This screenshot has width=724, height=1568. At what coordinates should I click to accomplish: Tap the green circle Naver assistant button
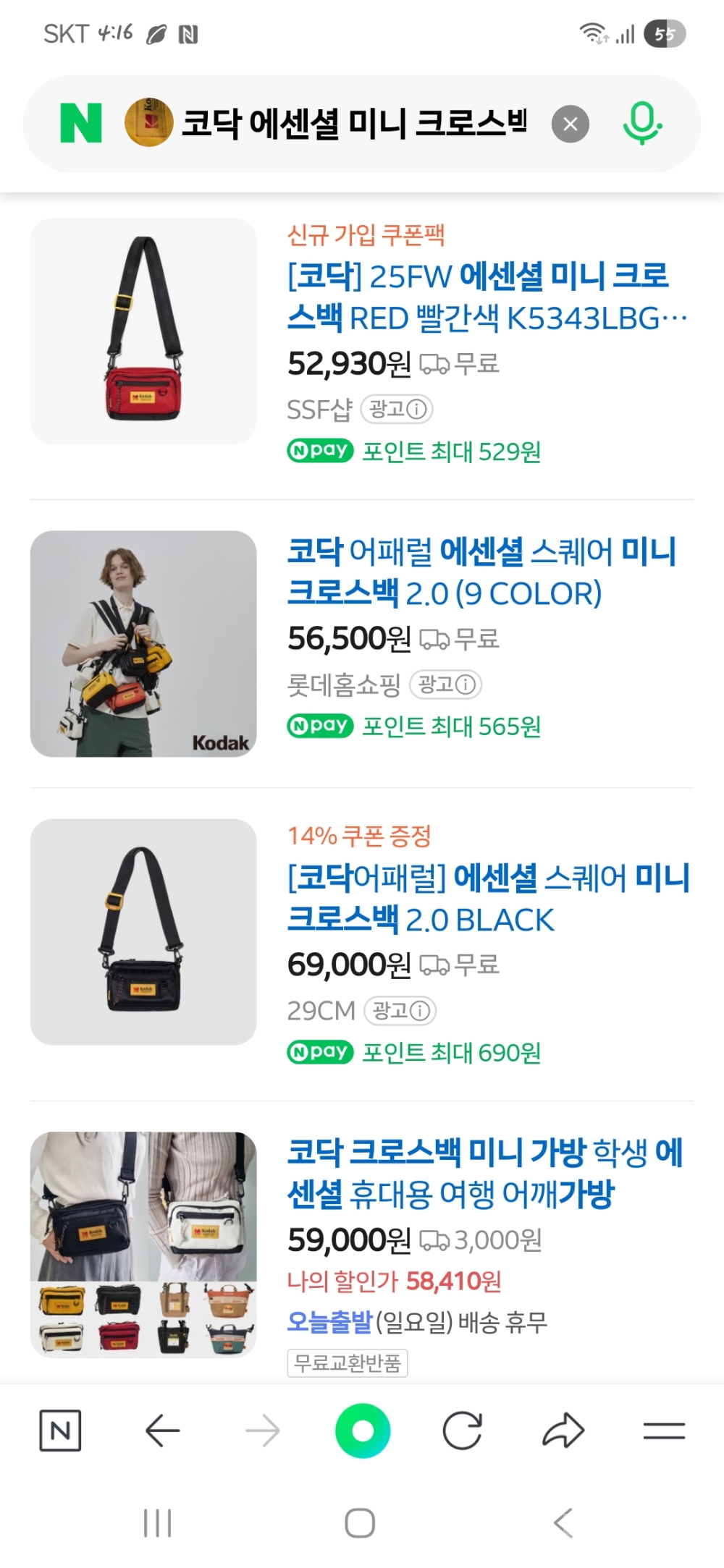click(x=363, y=1431)
